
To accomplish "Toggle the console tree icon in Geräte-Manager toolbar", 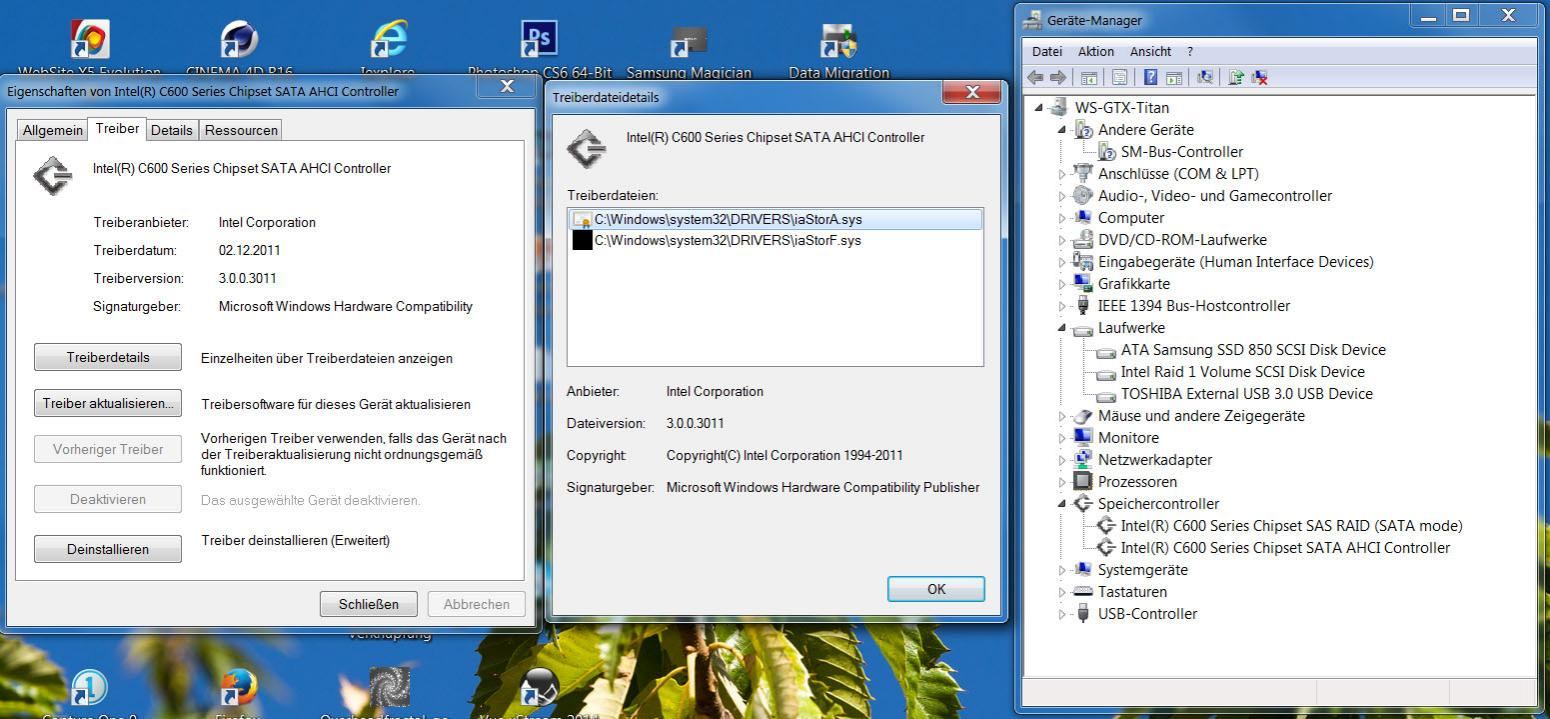I will 1088,77.
